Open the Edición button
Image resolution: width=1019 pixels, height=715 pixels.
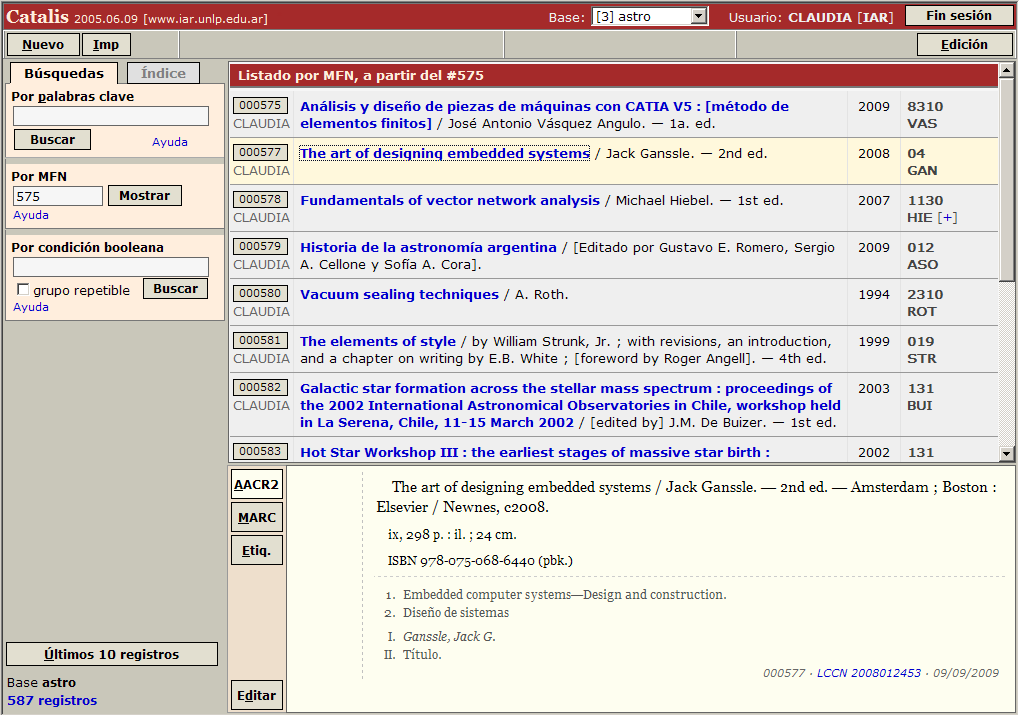coord(964,45)
